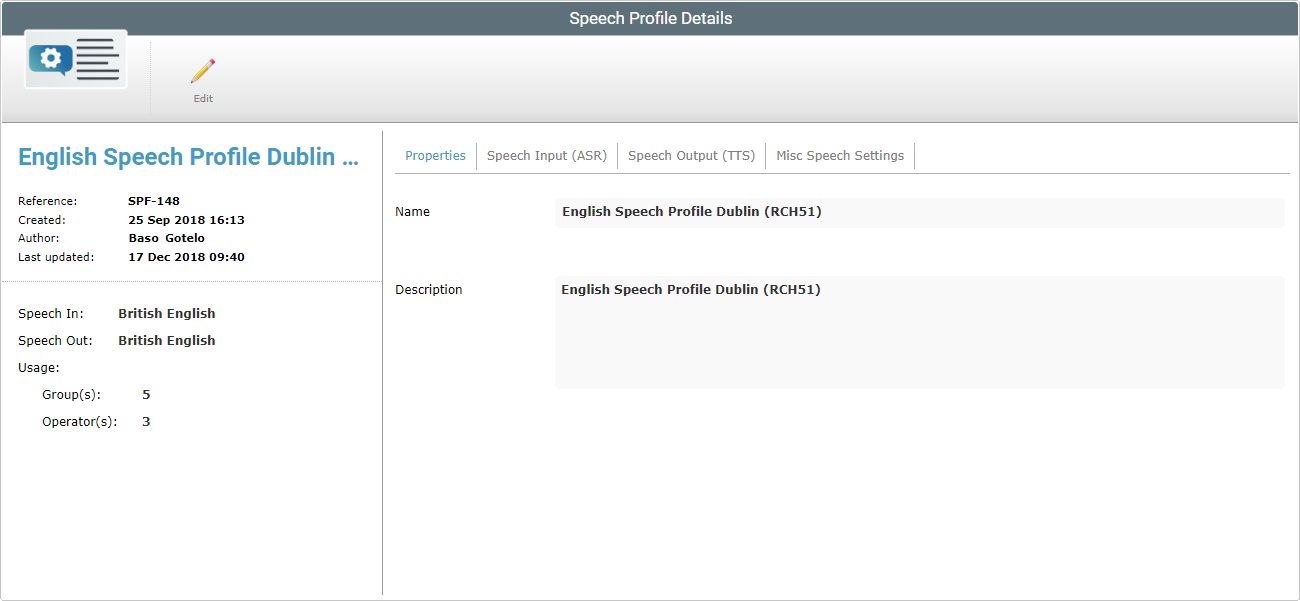
Task: Click the Speech In value British English
Action: pos(166,313)
